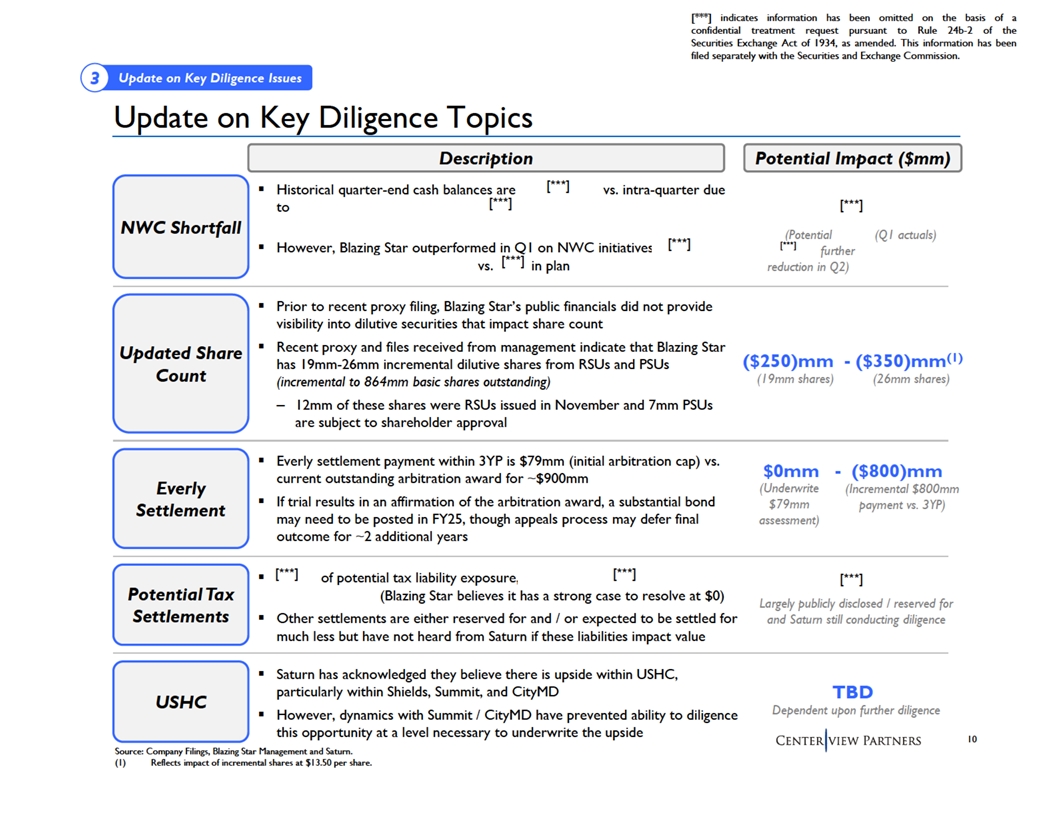Click the 'reduction in Q2)' note

(x=807, y=267)
